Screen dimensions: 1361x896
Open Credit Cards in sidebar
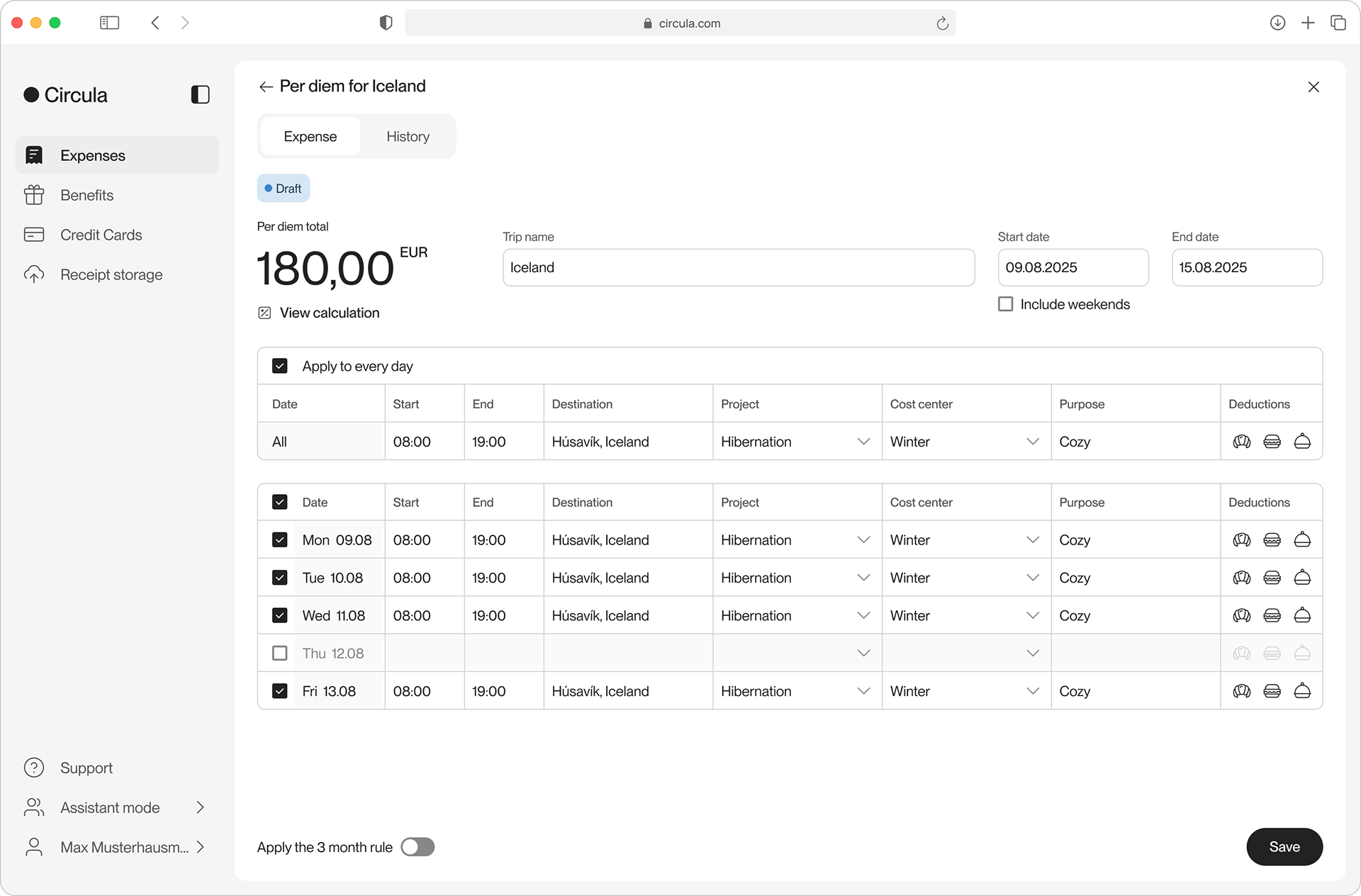coord(101,235)
